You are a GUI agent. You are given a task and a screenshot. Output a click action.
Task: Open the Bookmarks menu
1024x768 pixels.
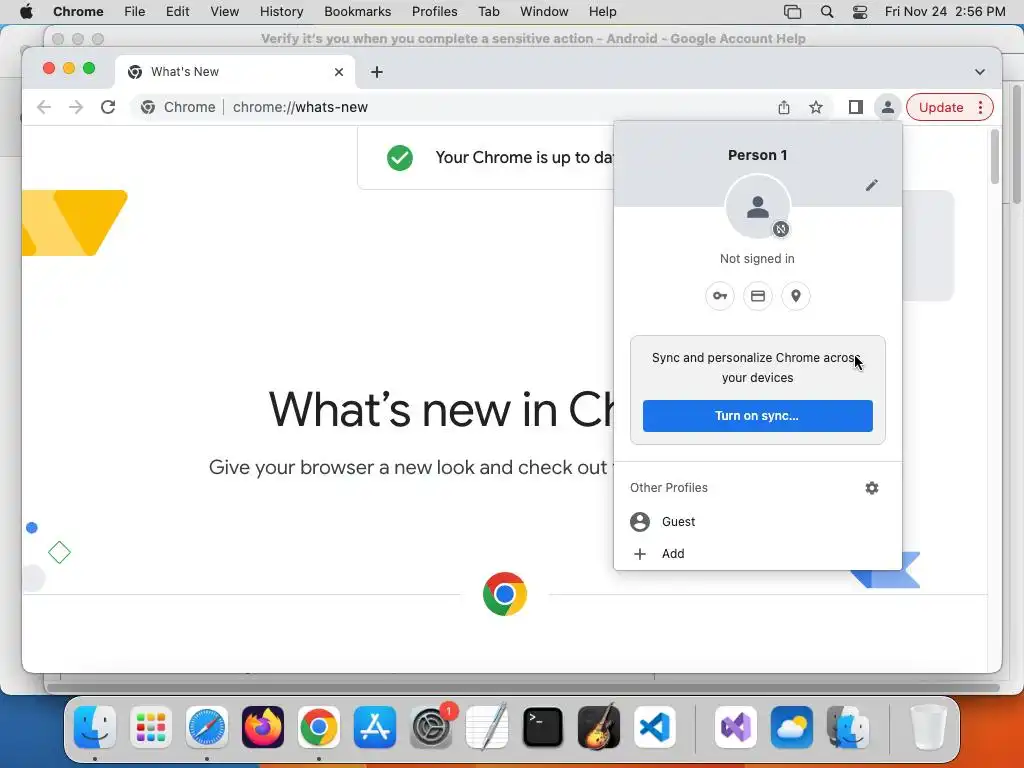[x=357, y=12]
